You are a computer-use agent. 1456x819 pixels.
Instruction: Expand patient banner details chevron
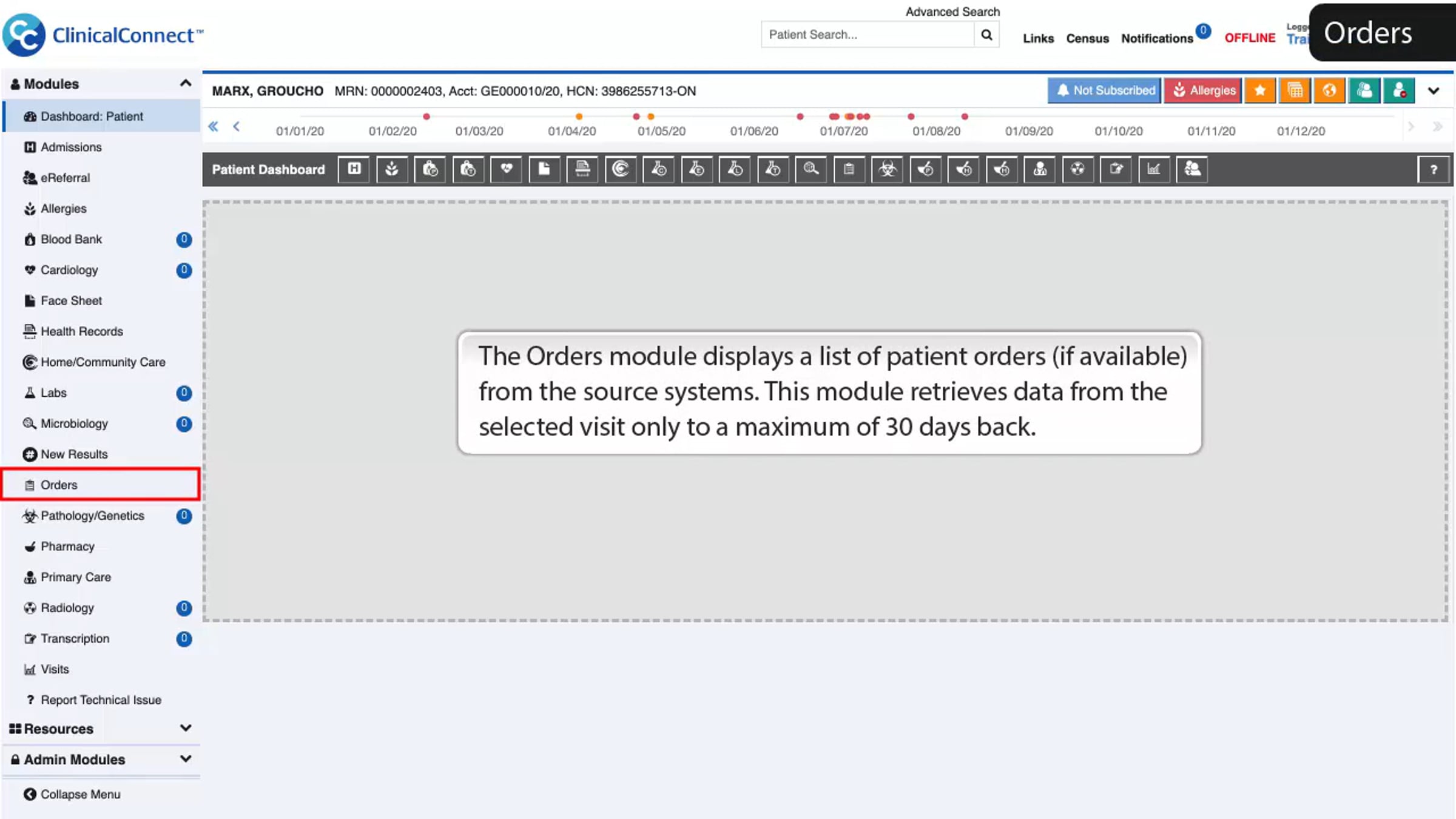tap(1434, 91)
